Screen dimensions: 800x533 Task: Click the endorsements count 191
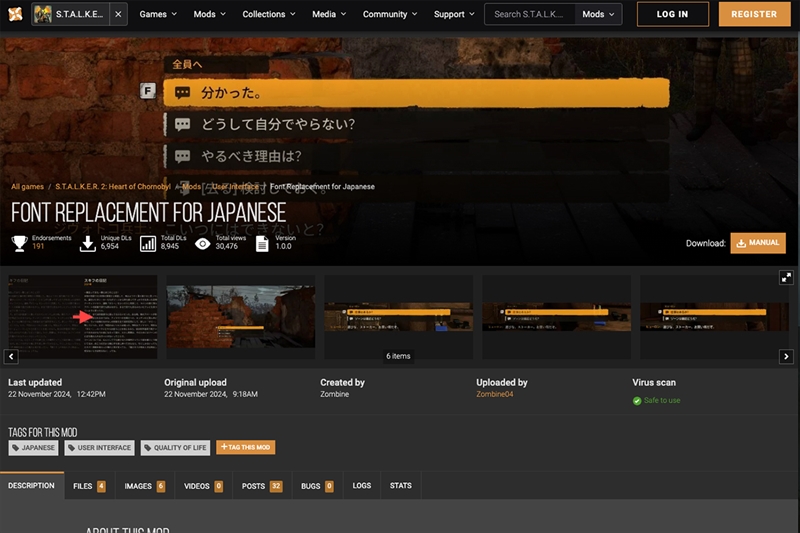coord(38,246)
